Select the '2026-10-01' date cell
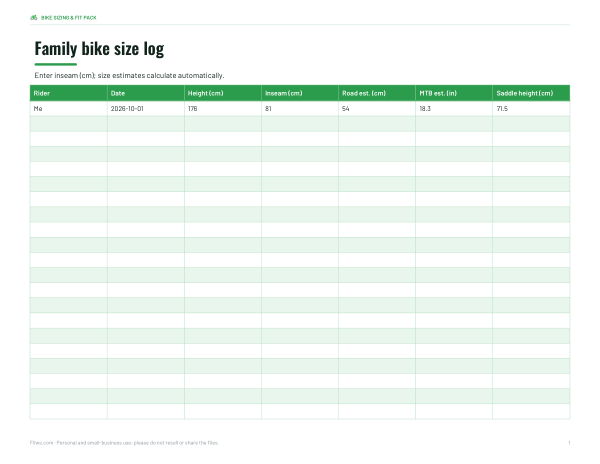The image size is (600, 464). (x=146, y=109)
